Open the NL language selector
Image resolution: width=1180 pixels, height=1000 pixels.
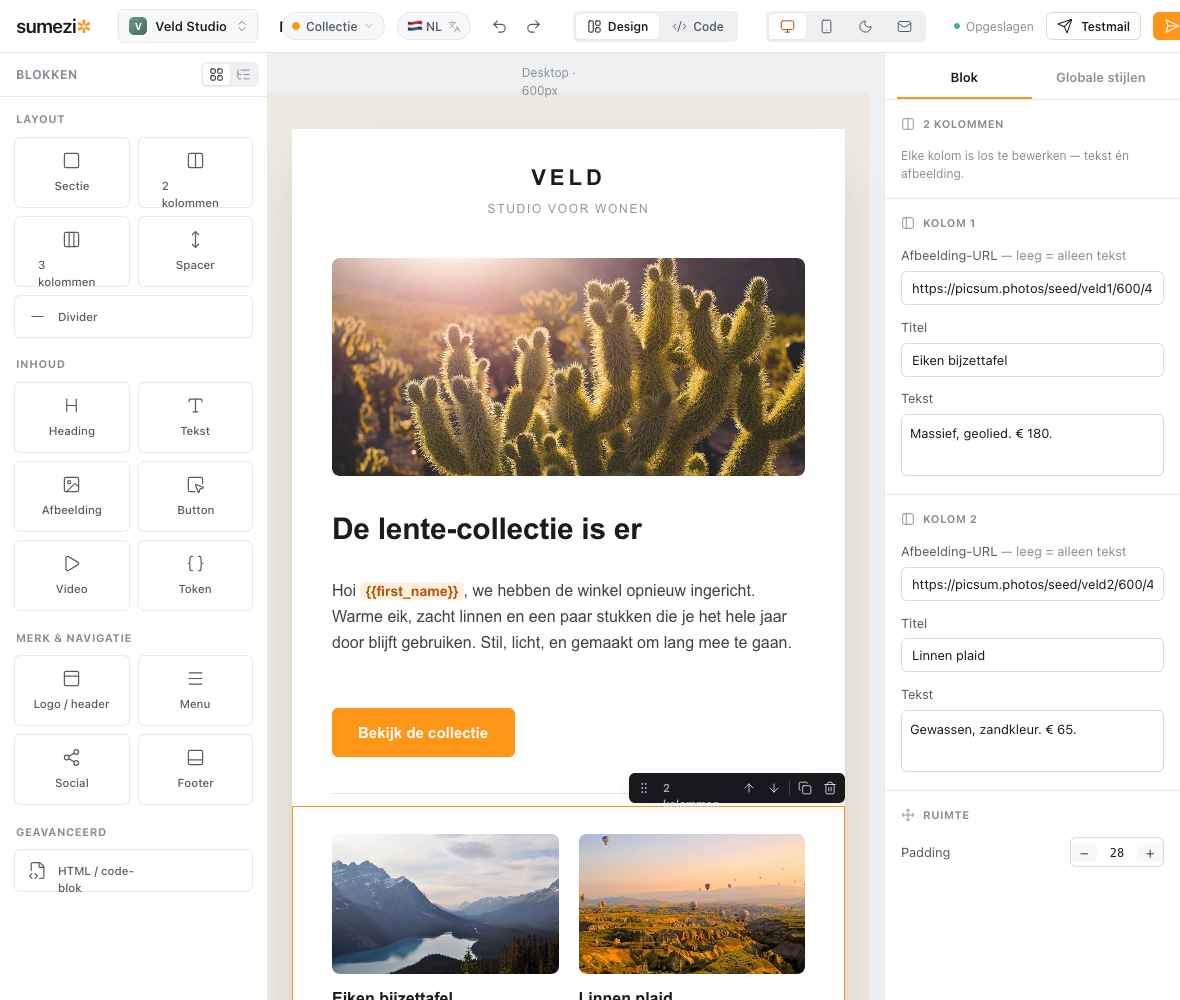[x=433, y=26]
